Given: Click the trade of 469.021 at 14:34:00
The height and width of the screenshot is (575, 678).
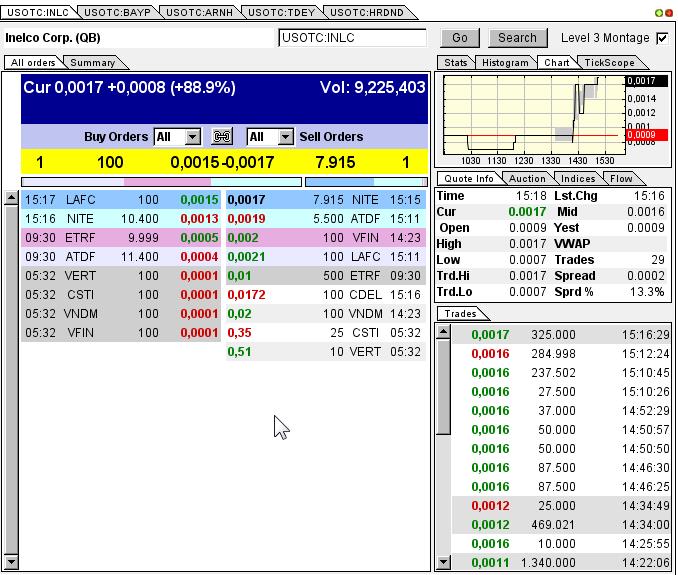Looking at the screenshot, I should tap(561, 525).
